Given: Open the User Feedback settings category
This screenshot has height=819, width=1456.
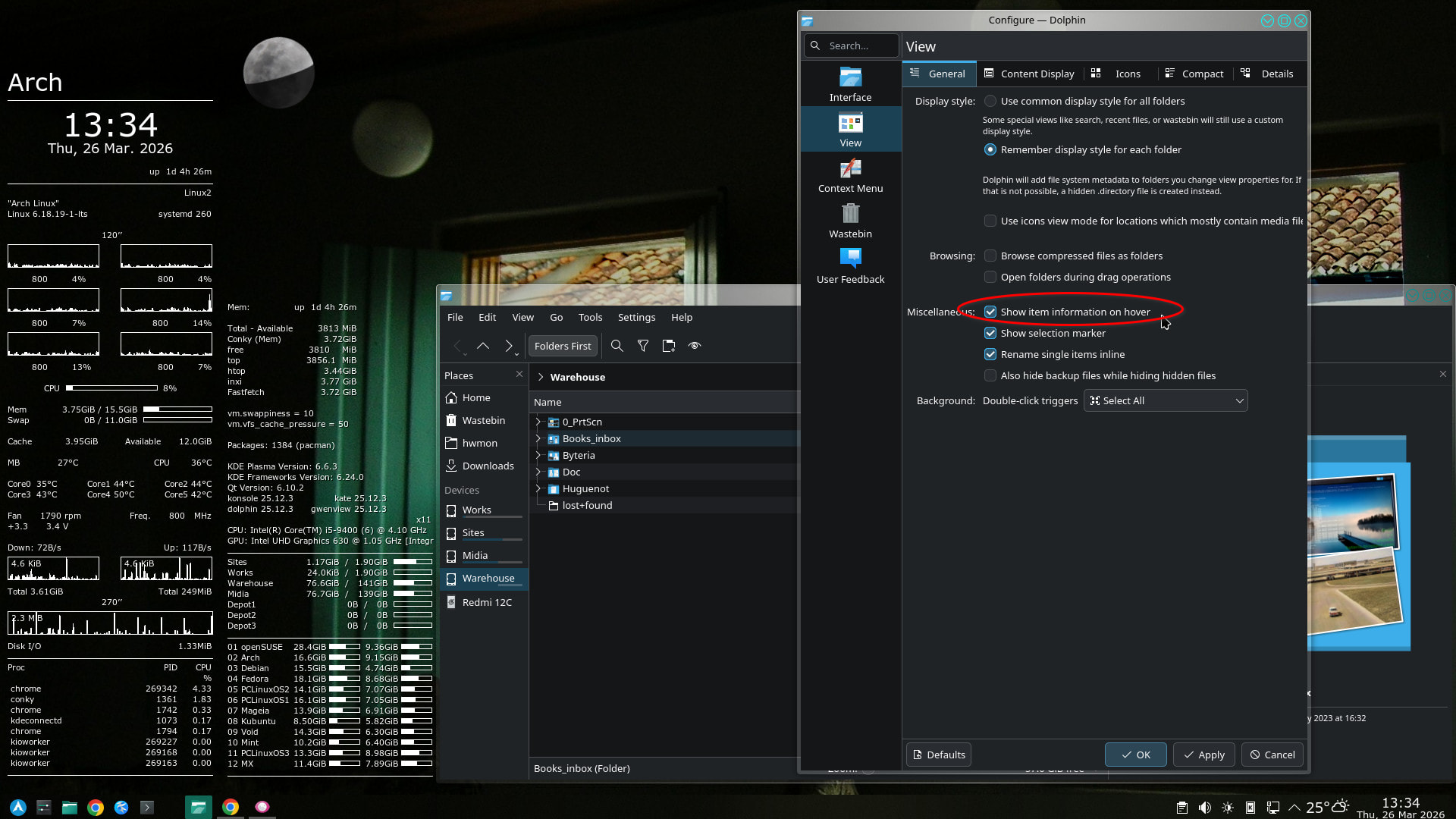Looking at the screenshot, I should 850,266.
